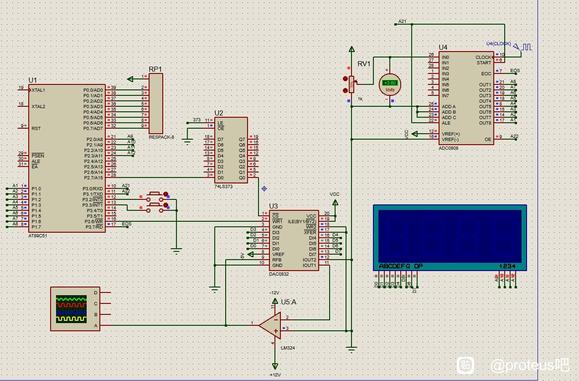Click the ground symbol below push buttons
This screenshot has height=381, width=579.
pos(176,251)
